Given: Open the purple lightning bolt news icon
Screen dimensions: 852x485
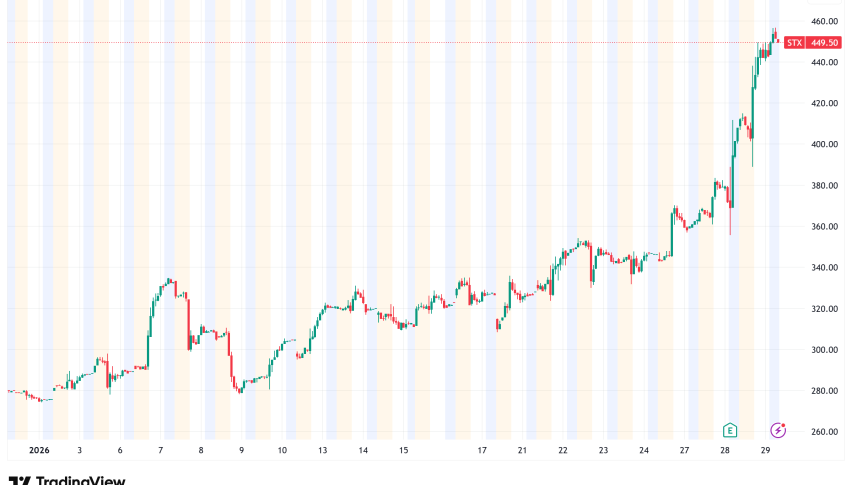Looking at the screenshot, I should tap(777, 429).
